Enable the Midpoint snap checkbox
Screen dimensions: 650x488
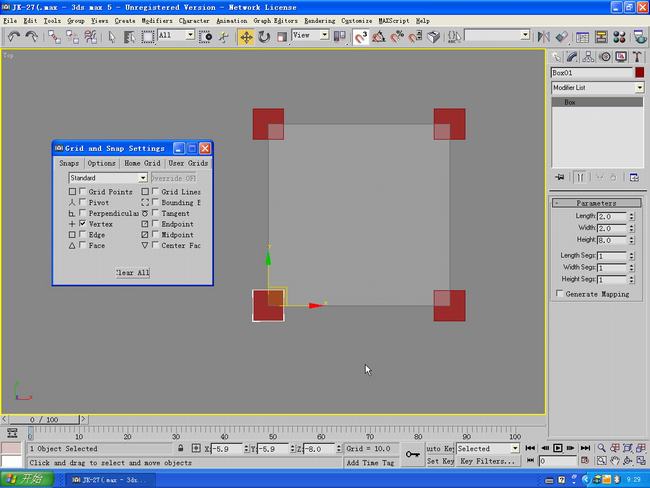(x=155, y=234)
